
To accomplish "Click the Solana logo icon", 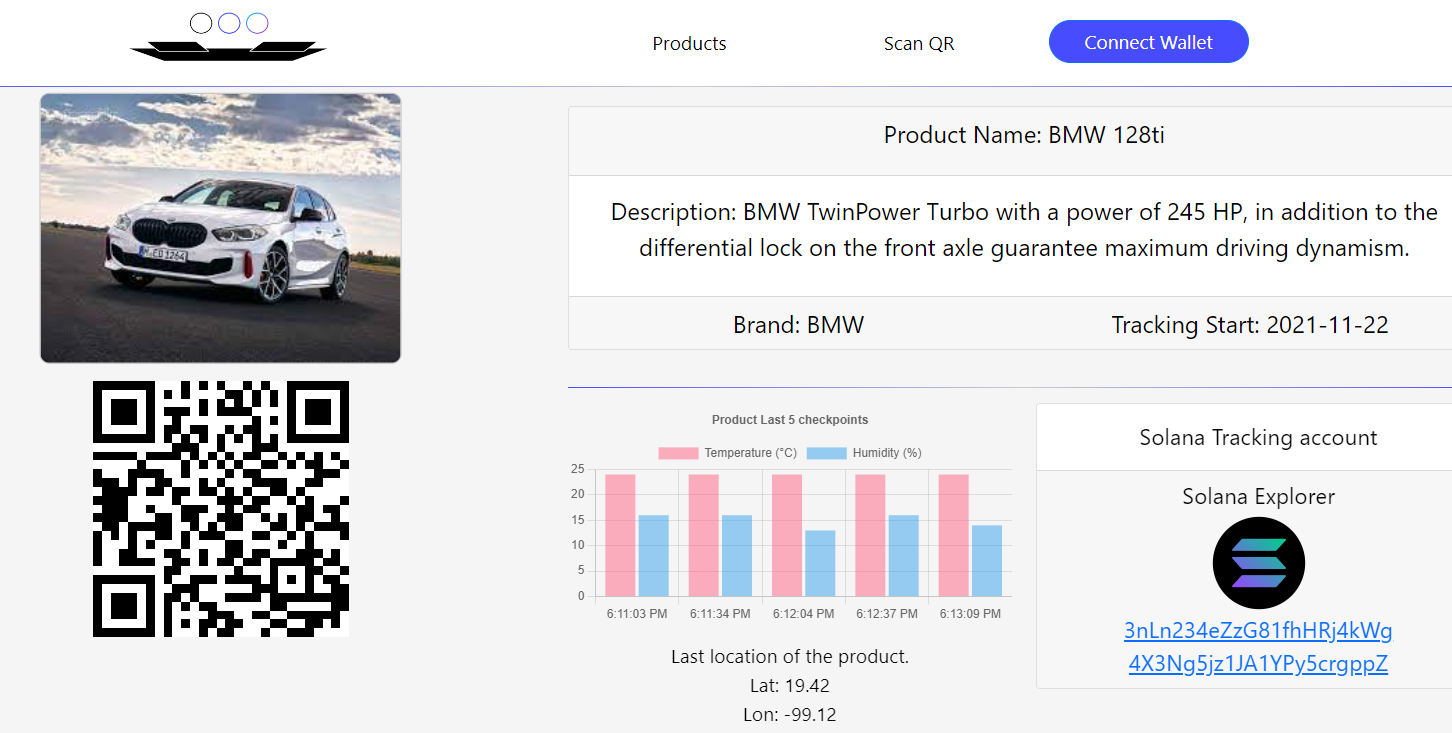I will tap(1259, 563).
